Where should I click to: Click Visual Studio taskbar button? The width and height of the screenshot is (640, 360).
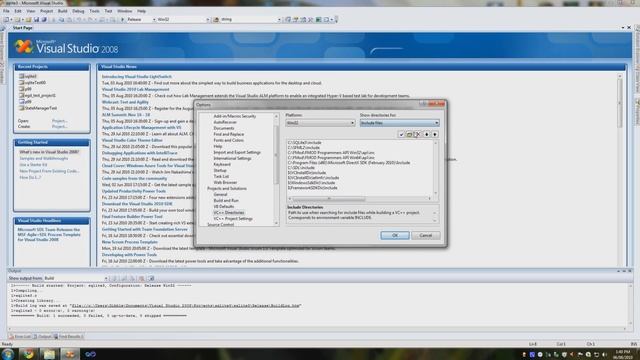pyautogui.click(x=70, y=354)
